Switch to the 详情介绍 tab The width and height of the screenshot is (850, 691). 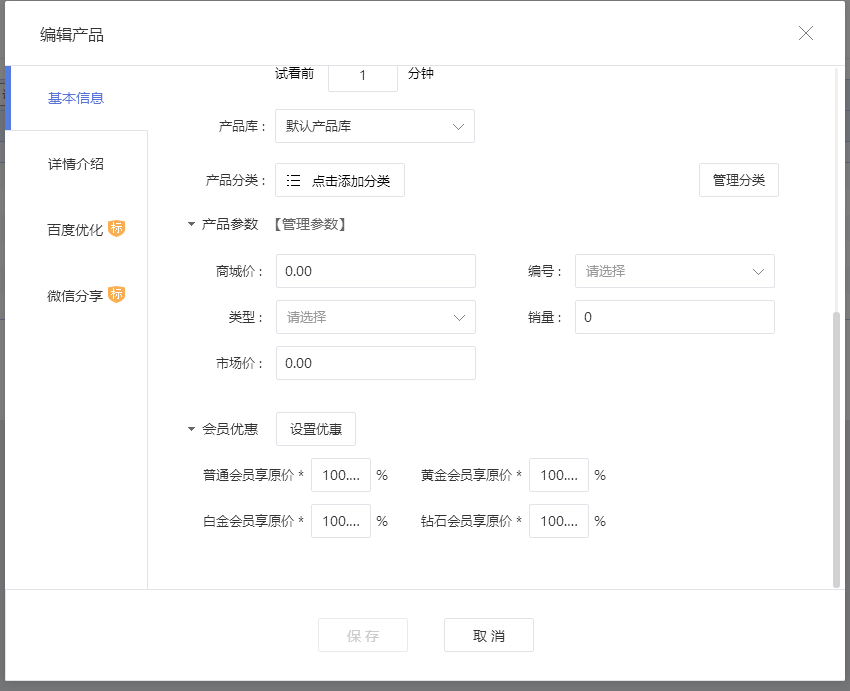click(x=76, y=164)
